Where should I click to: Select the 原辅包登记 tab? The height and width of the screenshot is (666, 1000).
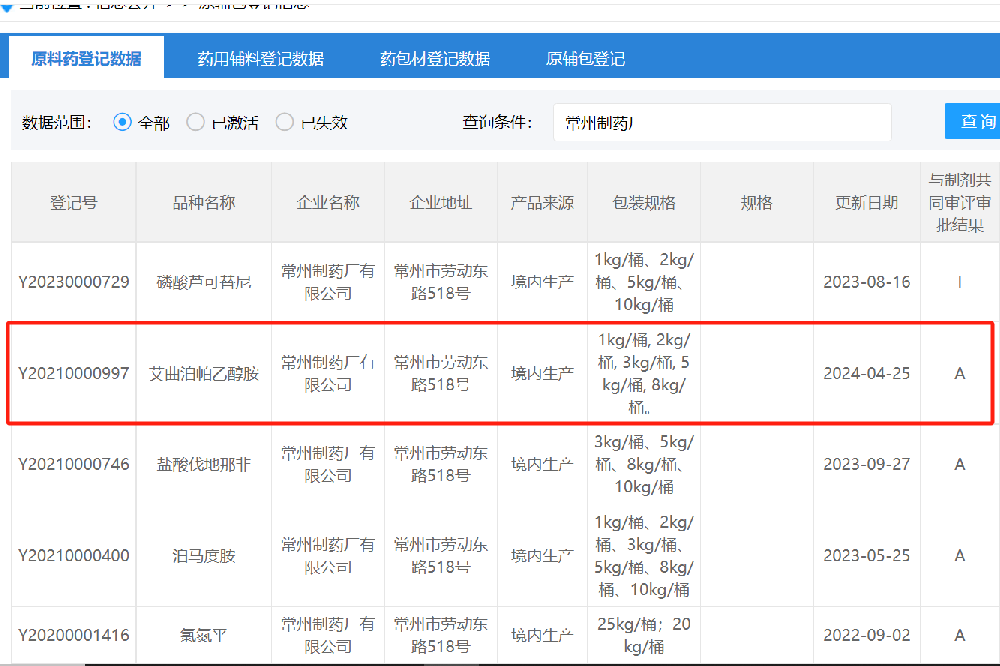586,59
